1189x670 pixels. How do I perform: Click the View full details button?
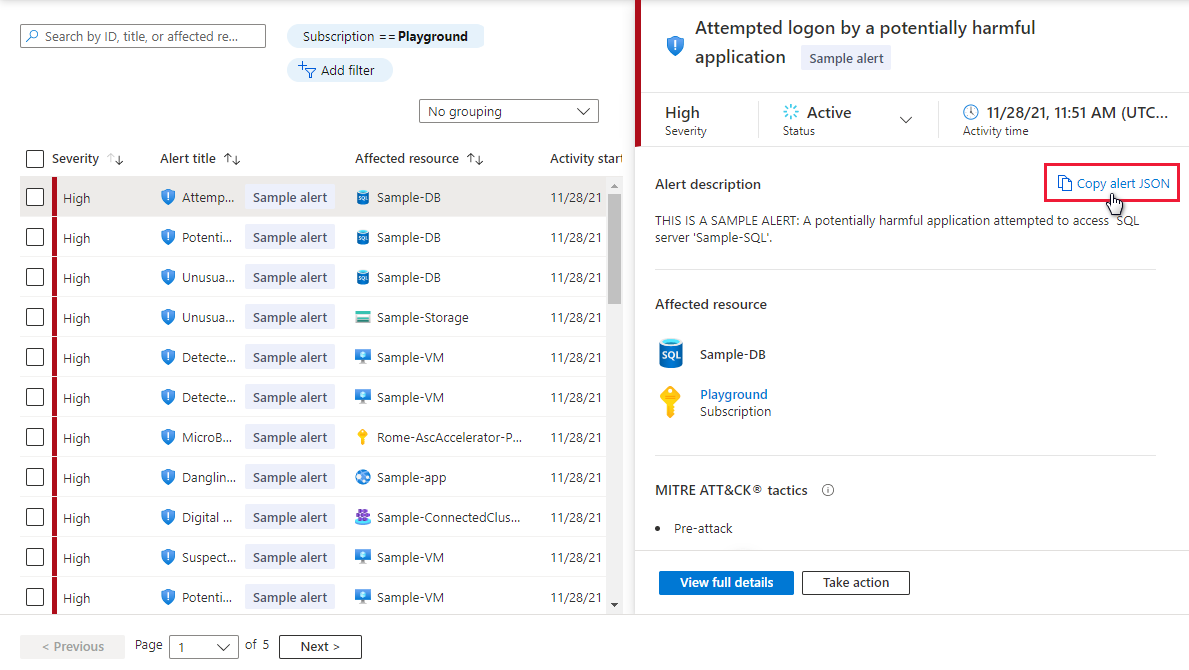pos(726,583)
